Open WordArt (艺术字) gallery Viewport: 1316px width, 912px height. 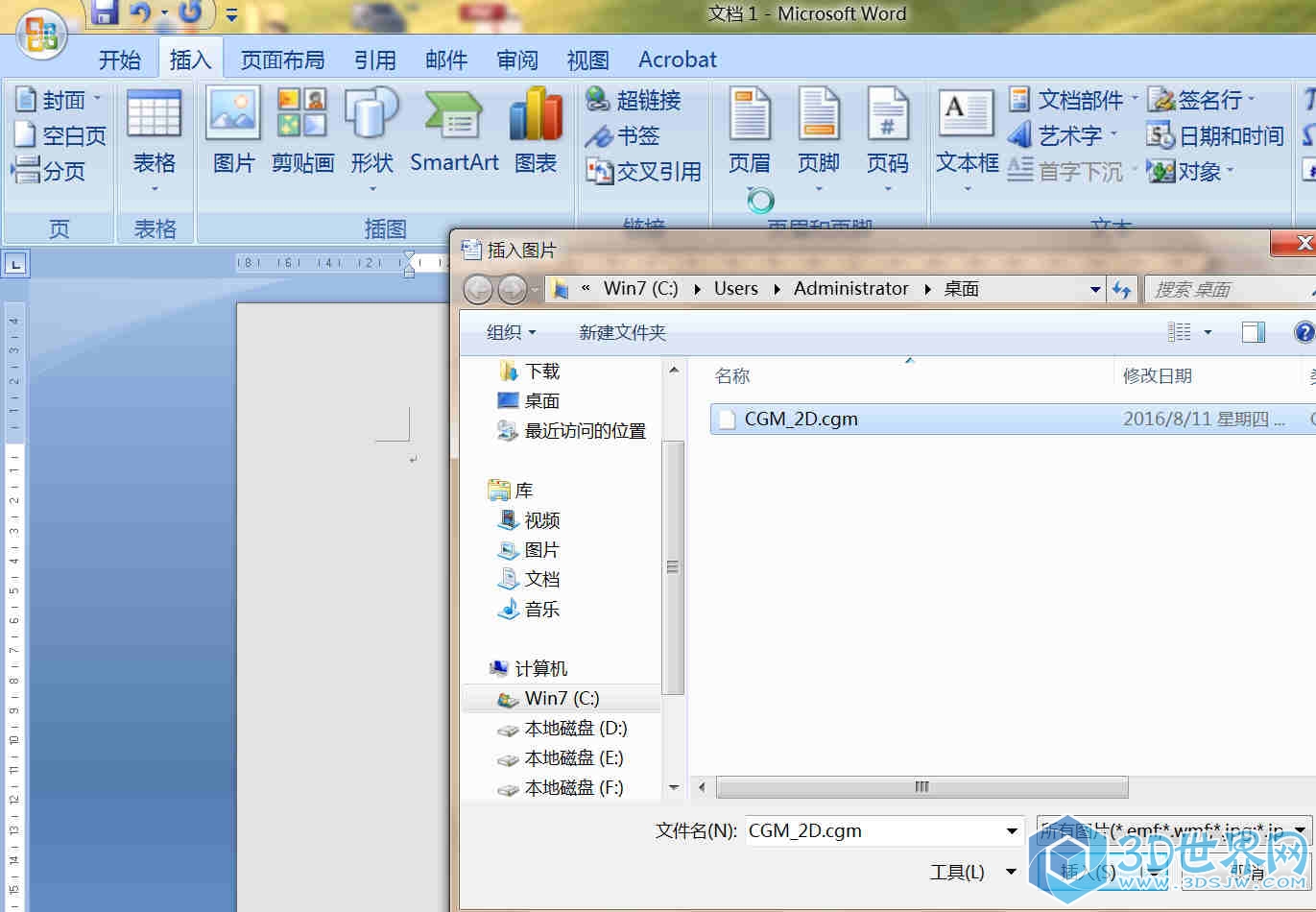[x=1063, y=135]
